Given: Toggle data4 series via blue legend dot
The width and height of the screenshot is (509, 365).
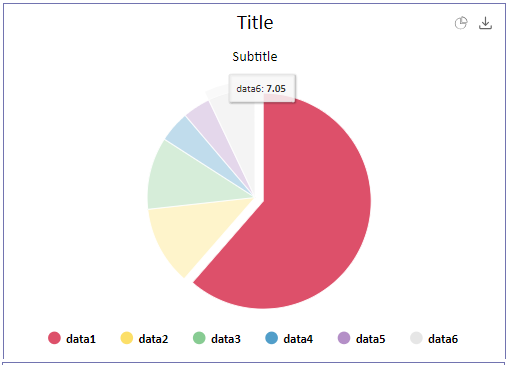Looking at the screenshot, I should tap(271, 338).
